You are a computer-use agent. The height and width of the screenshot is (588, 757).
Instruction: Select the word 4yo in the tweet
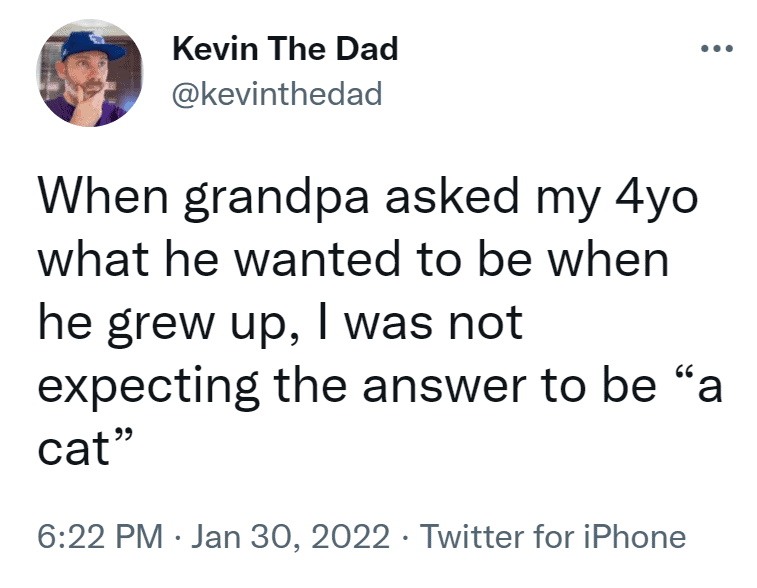[x=657, y=199]
